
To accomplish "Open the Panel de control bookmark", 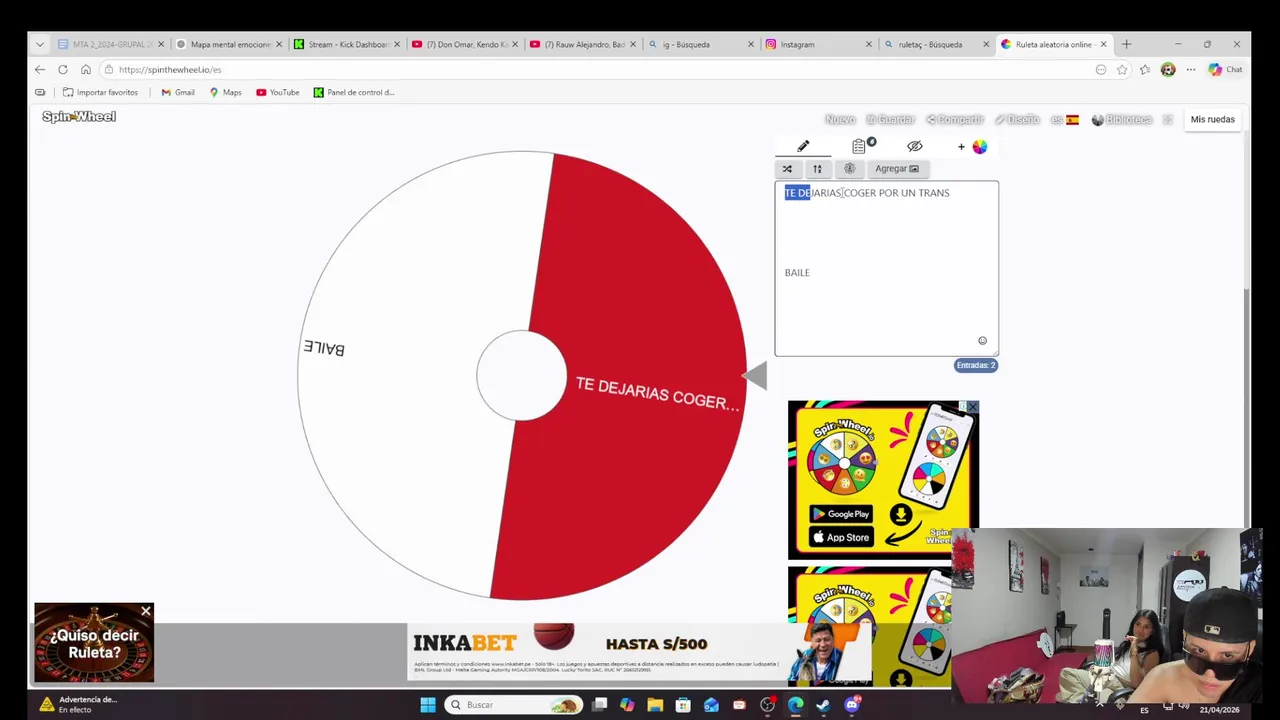I will [x=354, y=92].
